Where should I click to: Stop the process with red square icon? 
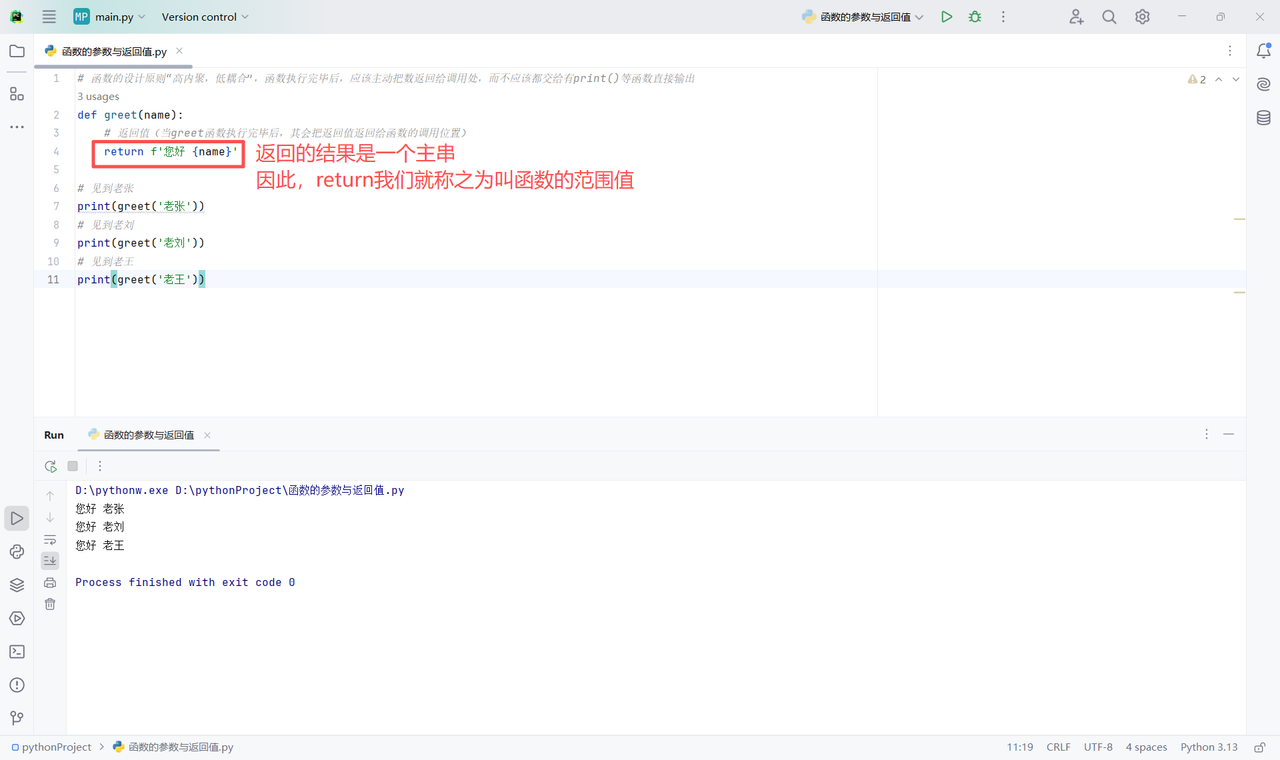(x=72, y=466)
